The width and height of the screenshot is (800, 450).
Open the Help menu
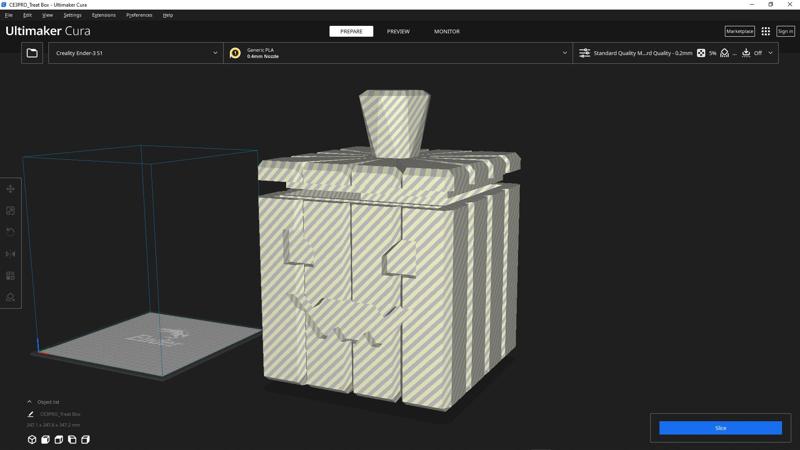pos(168,15)
